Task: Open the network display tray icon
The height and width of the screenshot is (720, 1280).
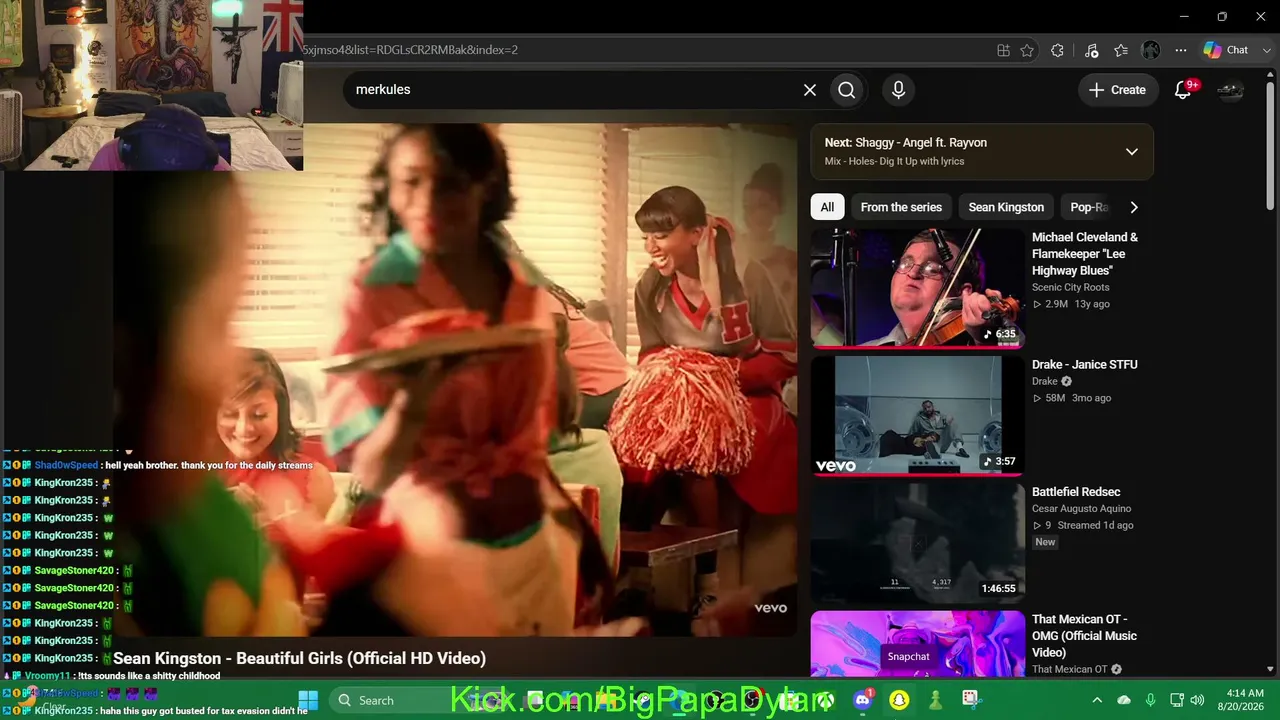Action: point(1177,700)
